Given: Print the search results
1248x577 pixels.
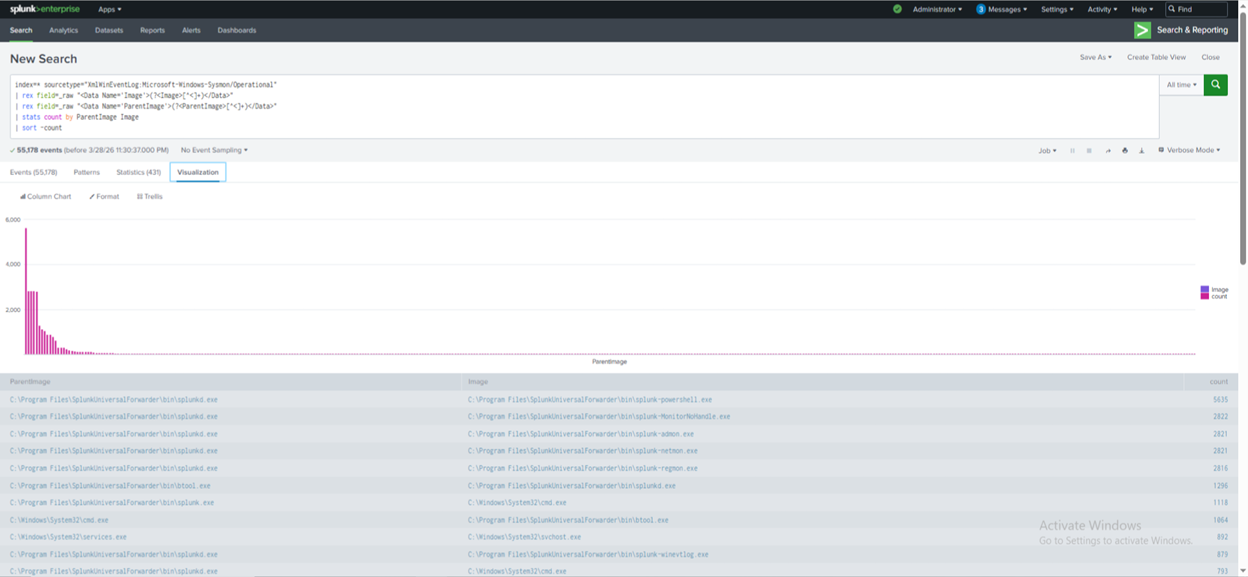Looking at the screenshot, I should pyautogui.click(x=1125, y=150).
